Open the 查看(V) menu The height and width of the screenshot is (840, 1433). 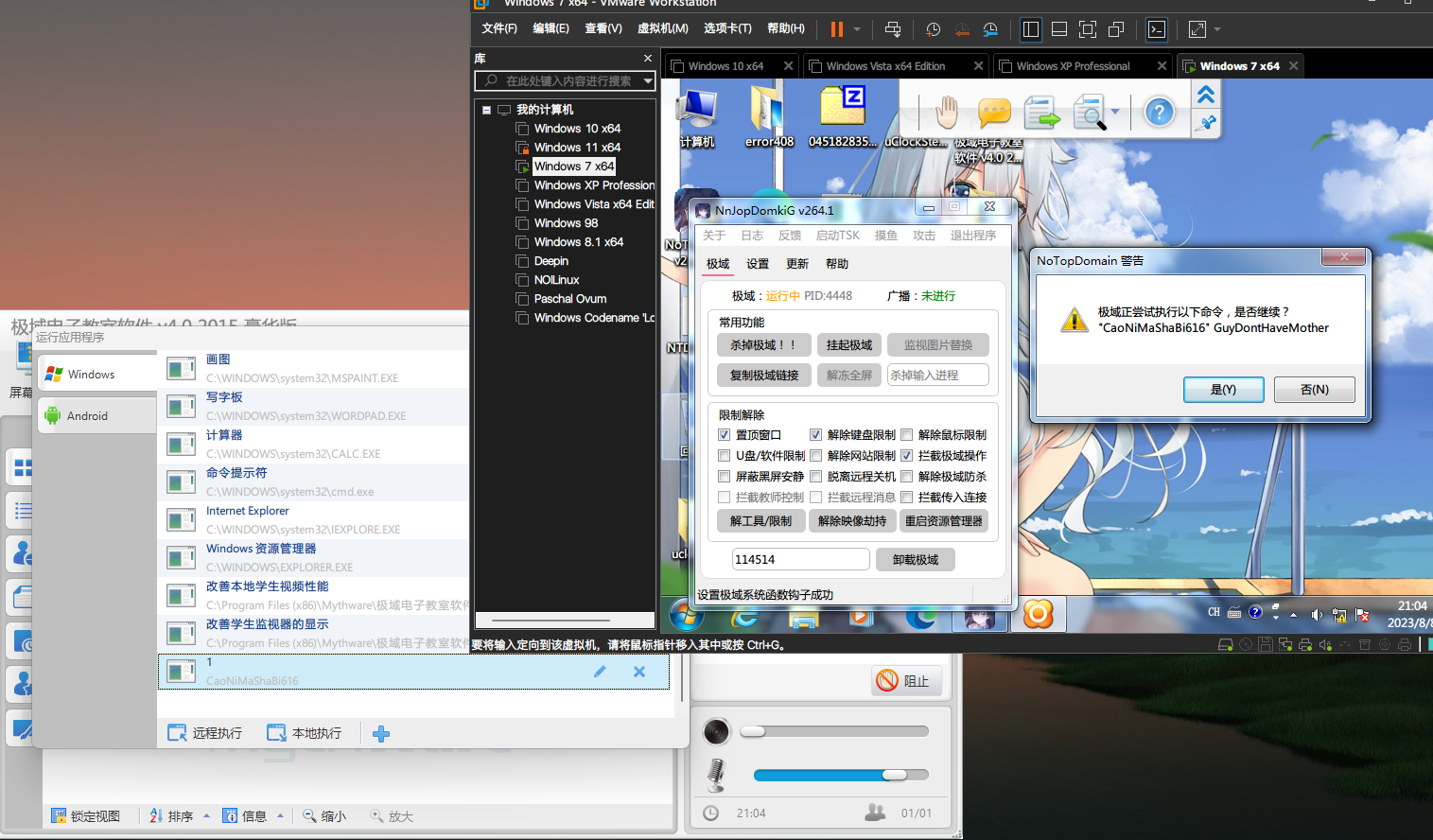click(603, 28)
